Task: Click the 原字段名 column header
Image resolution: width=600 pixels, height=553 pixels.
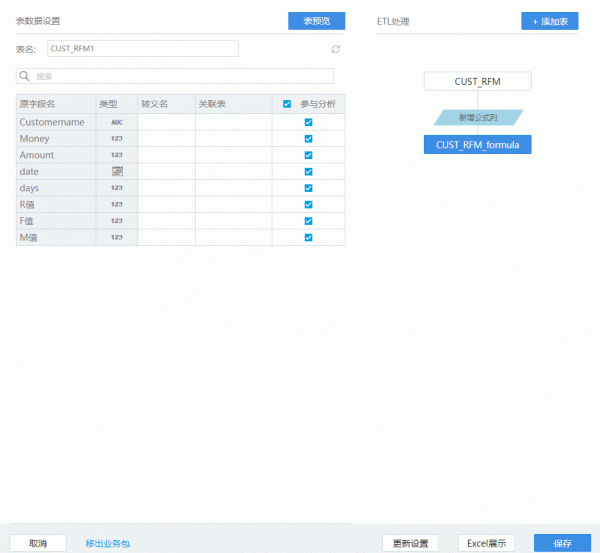Action: [37, 104]
